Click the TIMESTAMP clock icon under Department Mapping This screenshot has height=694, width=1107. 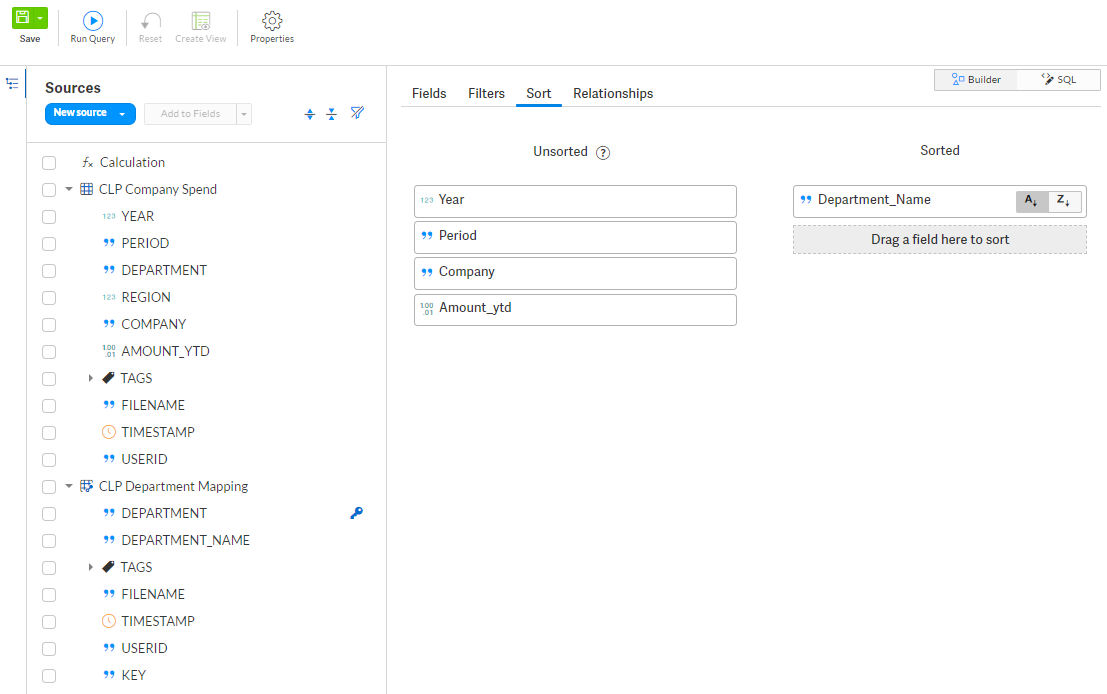pyautogui.click(x=109, y=621)
